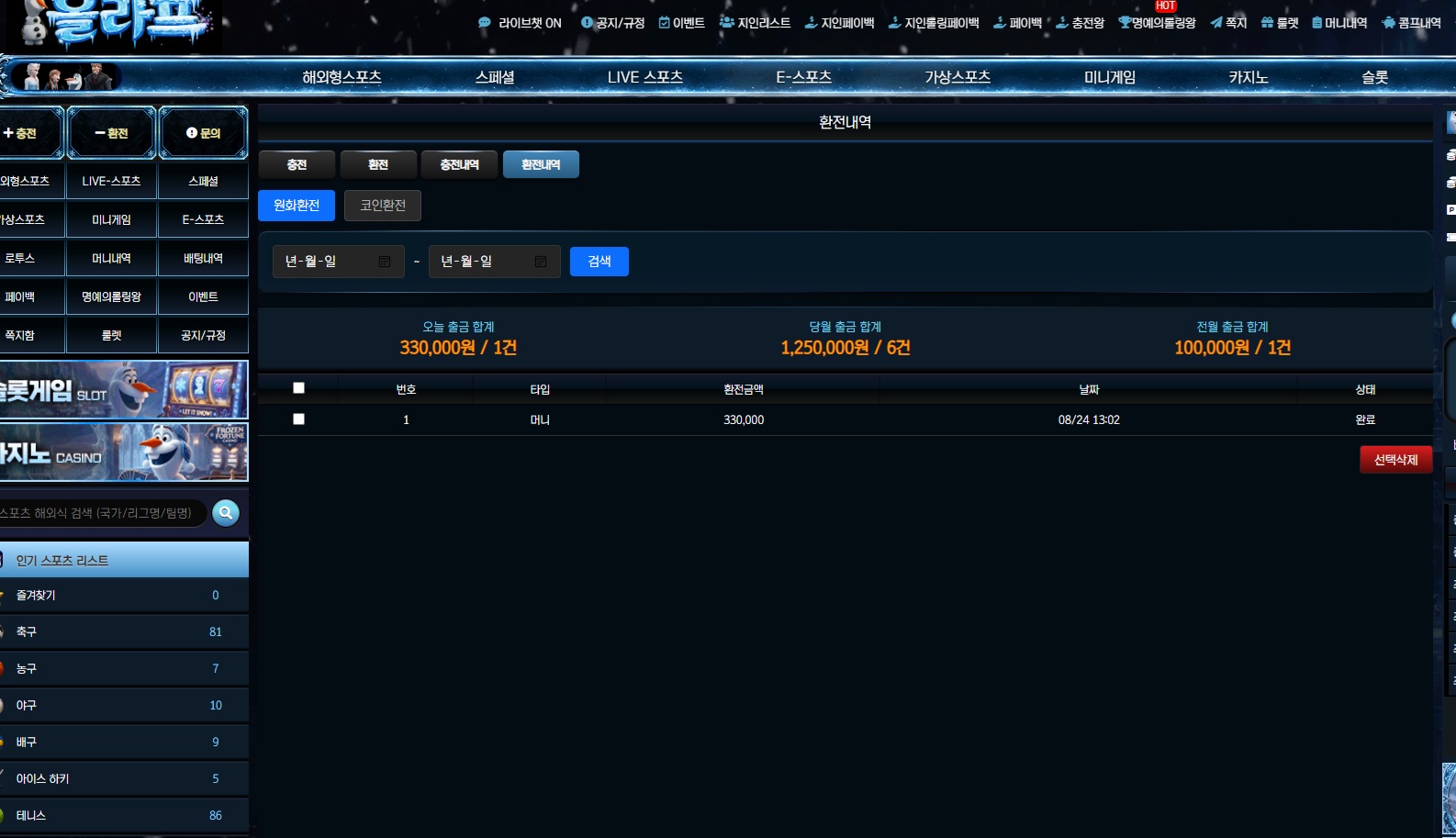Open the end date 년-월-일 field

495,262
